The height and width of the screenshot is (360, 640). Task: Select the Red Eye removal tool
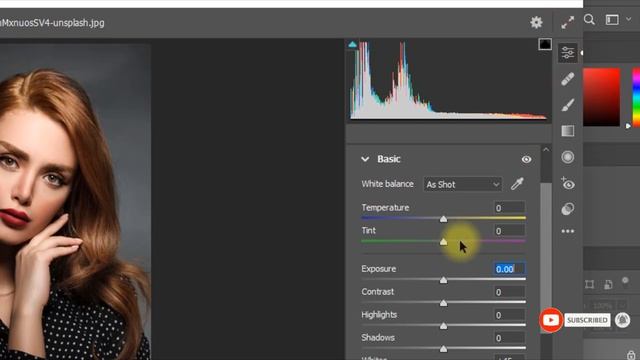pyautogui.click(x=567, y=183)
